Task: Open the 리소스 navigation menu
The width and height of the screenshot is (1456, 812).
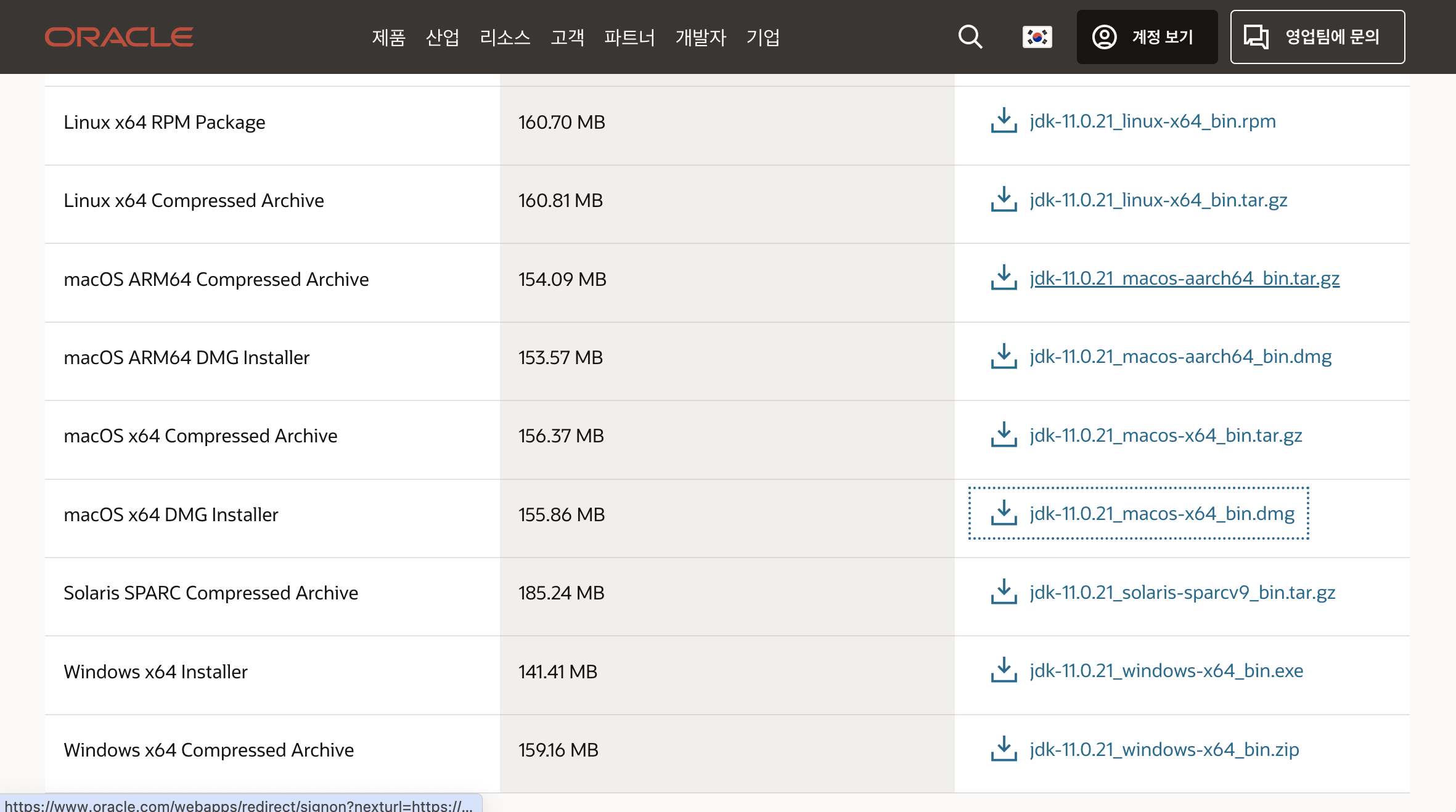Action: [505, 38]
